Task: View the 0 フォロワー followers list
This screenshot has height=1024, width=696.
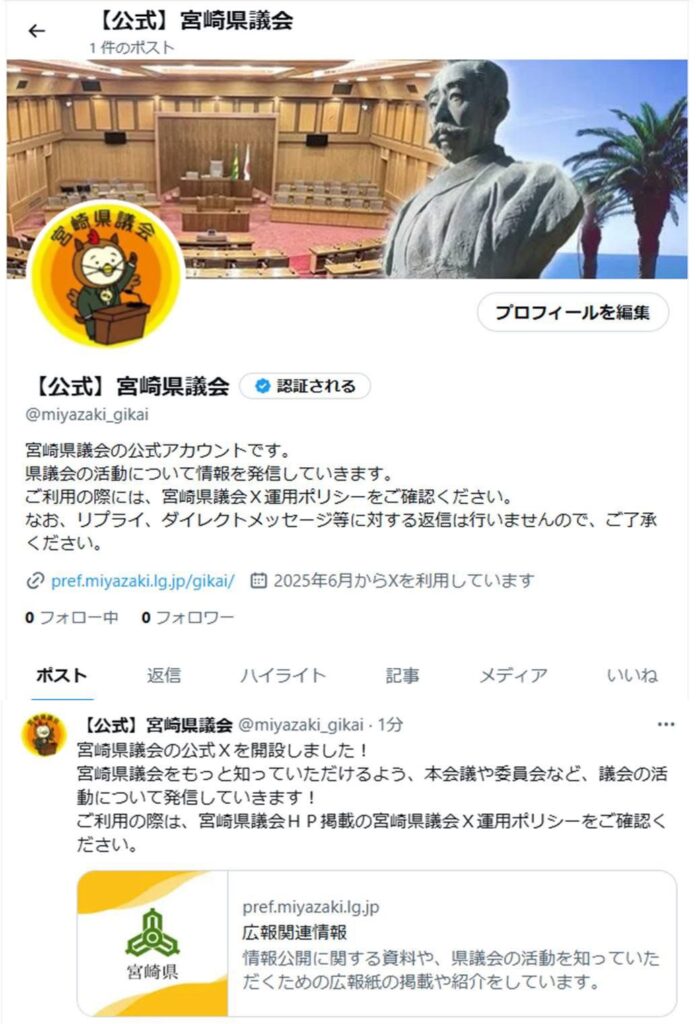Action: tap(187, 617)
